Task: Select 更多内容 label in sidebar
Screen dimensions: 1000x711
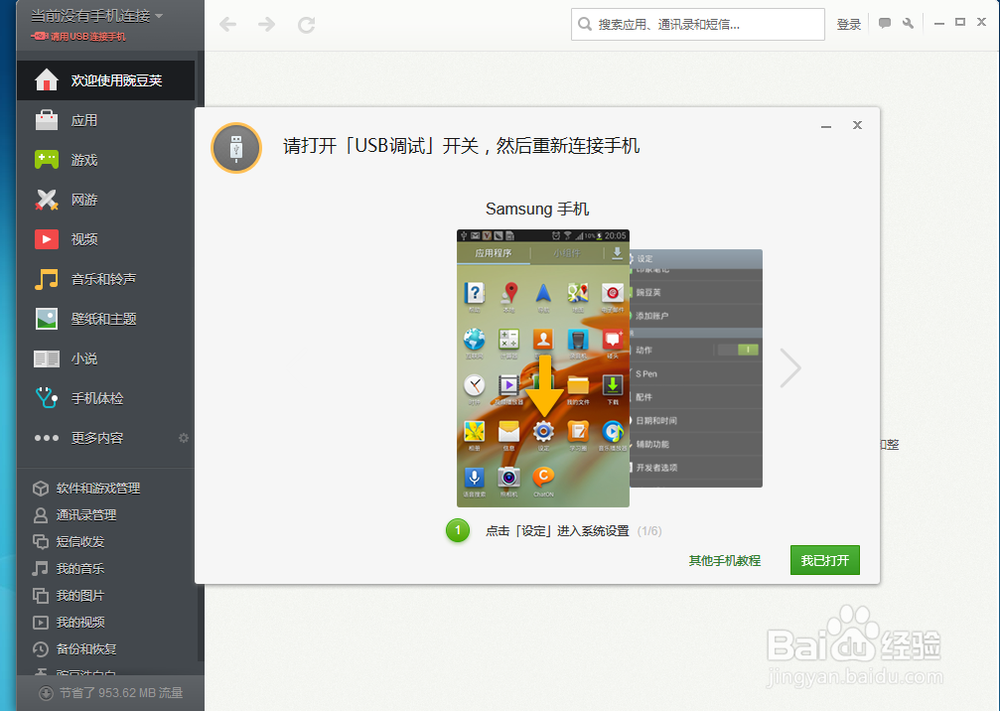Action: (x=97, y=437)
